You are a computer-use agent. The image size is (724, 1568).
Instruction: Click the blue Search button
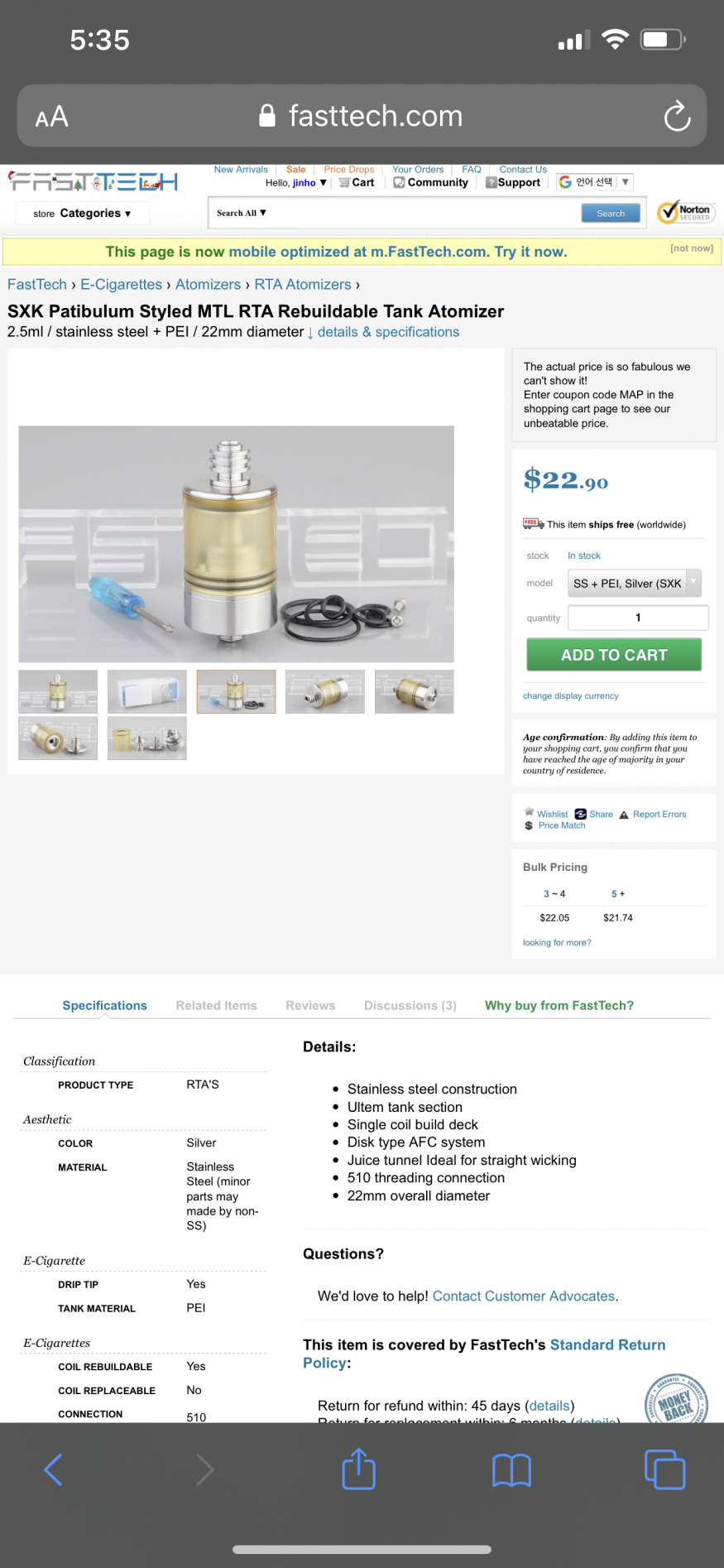point(611,213)
